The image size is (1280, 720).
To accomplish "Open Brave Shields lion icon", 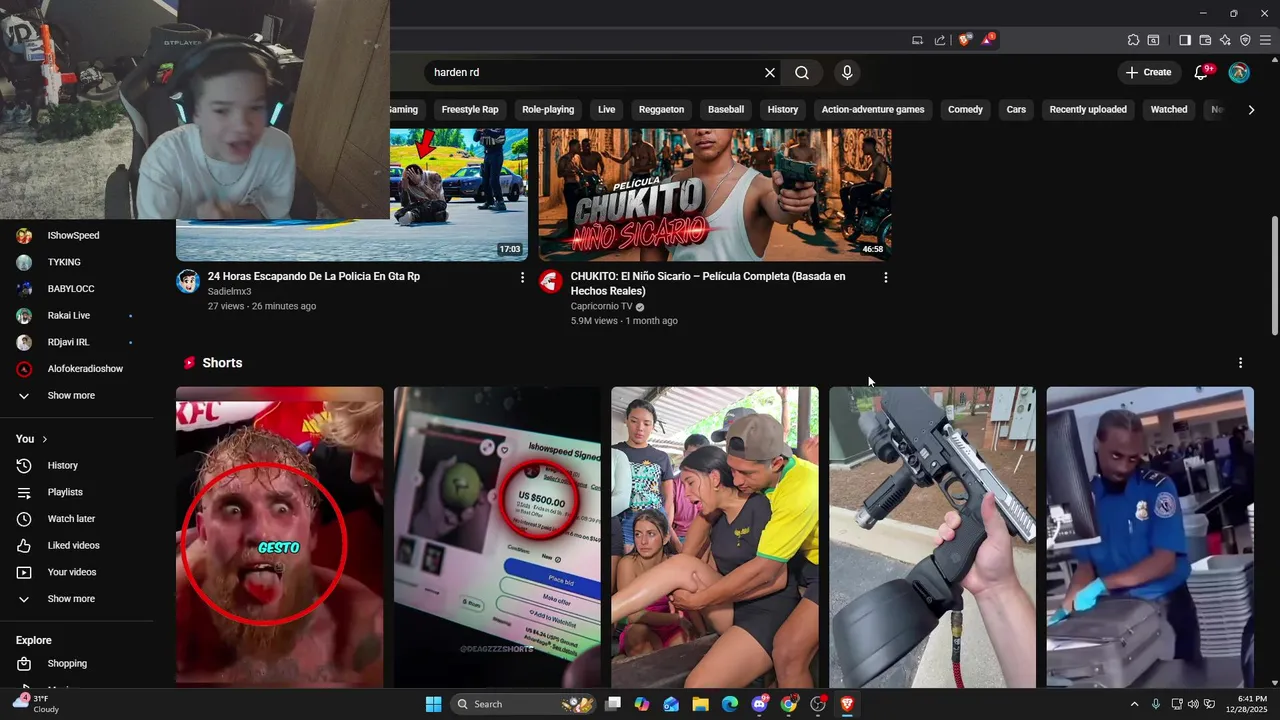I will (x=964, y=40).
